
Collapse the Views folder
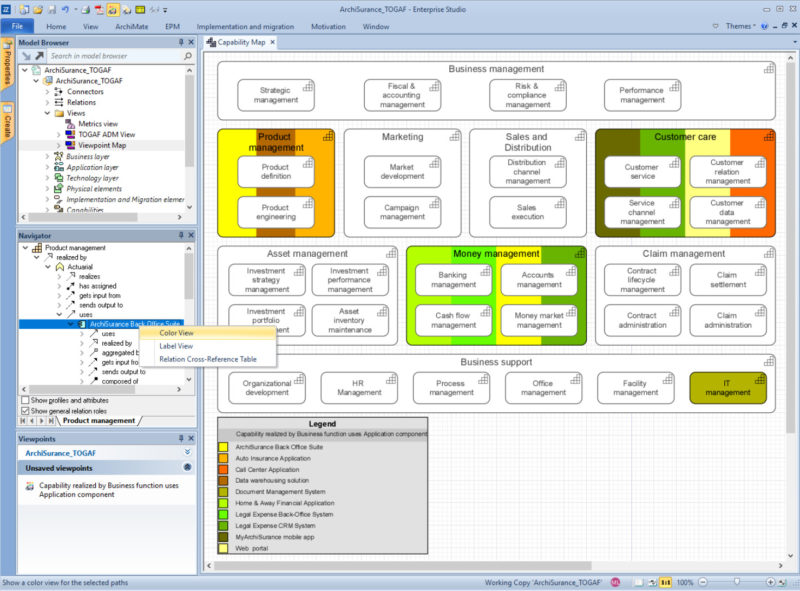click(47, 113)
